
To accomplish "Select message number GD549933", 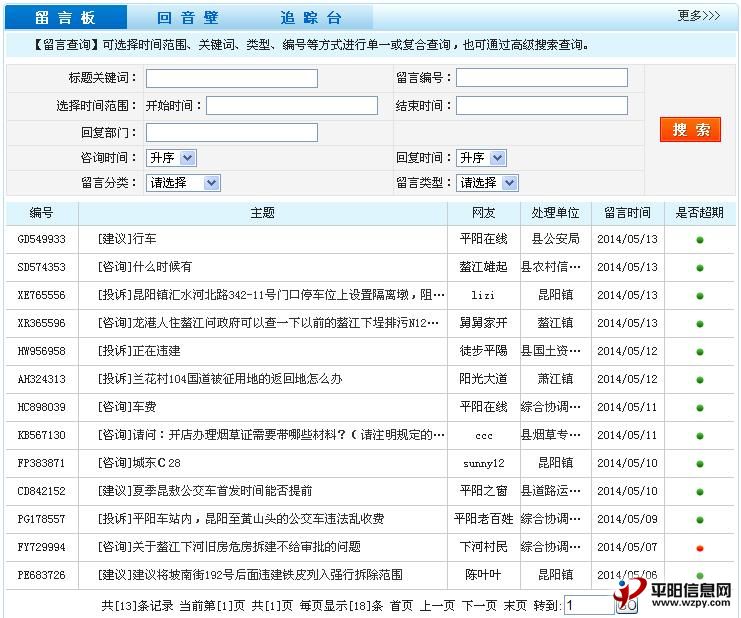I will [x=42, y=239].
